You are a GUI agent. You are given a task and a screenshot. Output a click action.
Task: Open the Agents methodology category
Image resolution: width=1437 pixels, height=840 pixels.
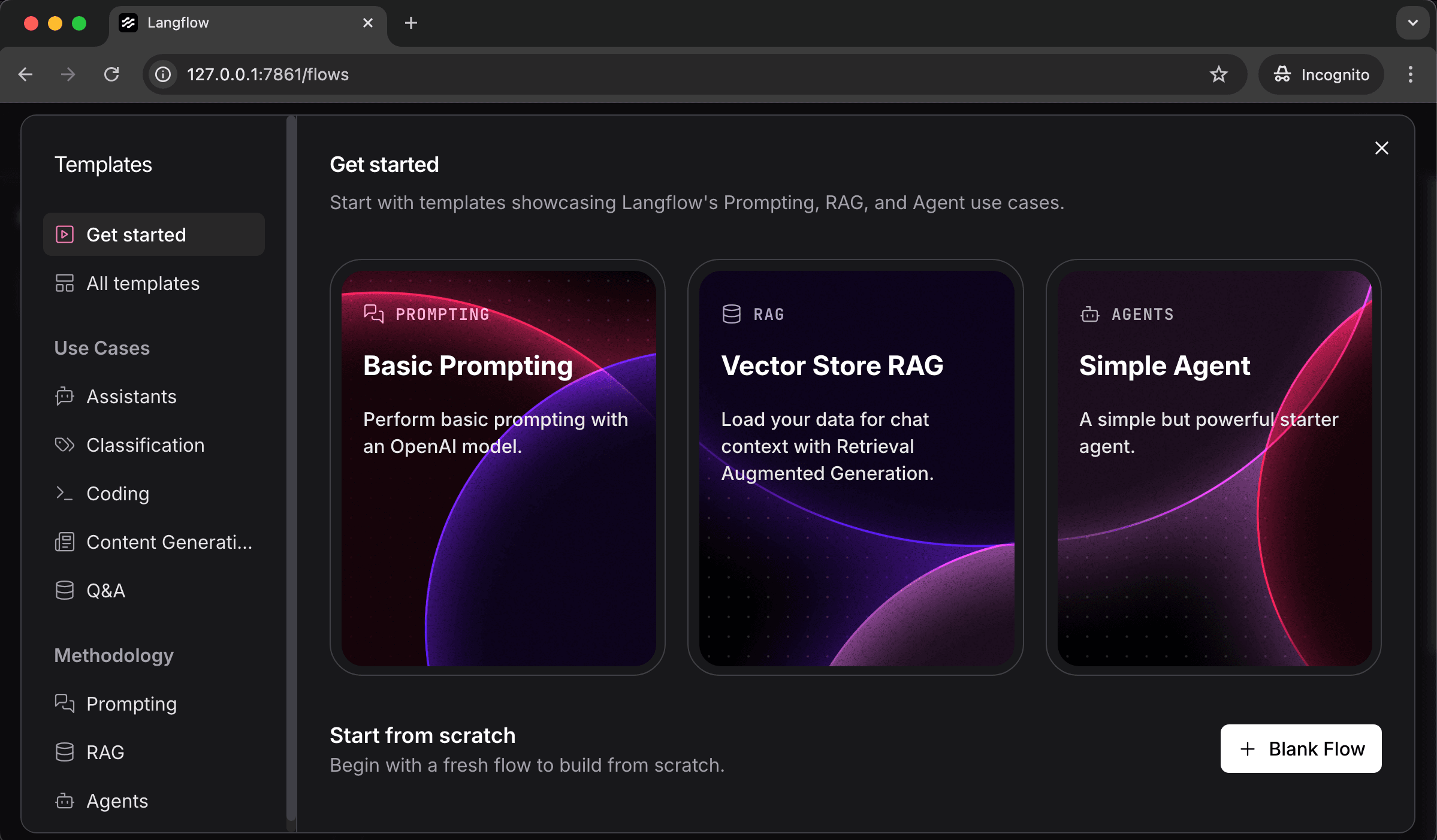click(x=117, y=800)
